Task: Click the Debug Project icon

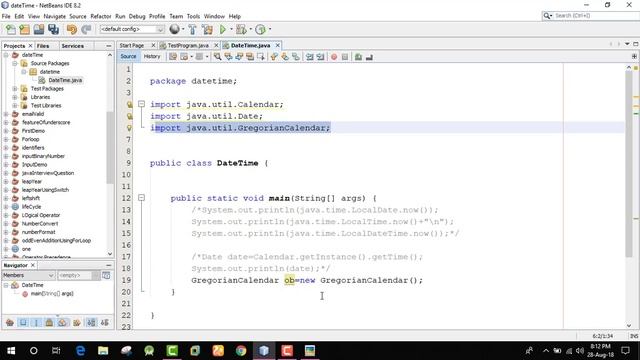Action: [241, 29]
